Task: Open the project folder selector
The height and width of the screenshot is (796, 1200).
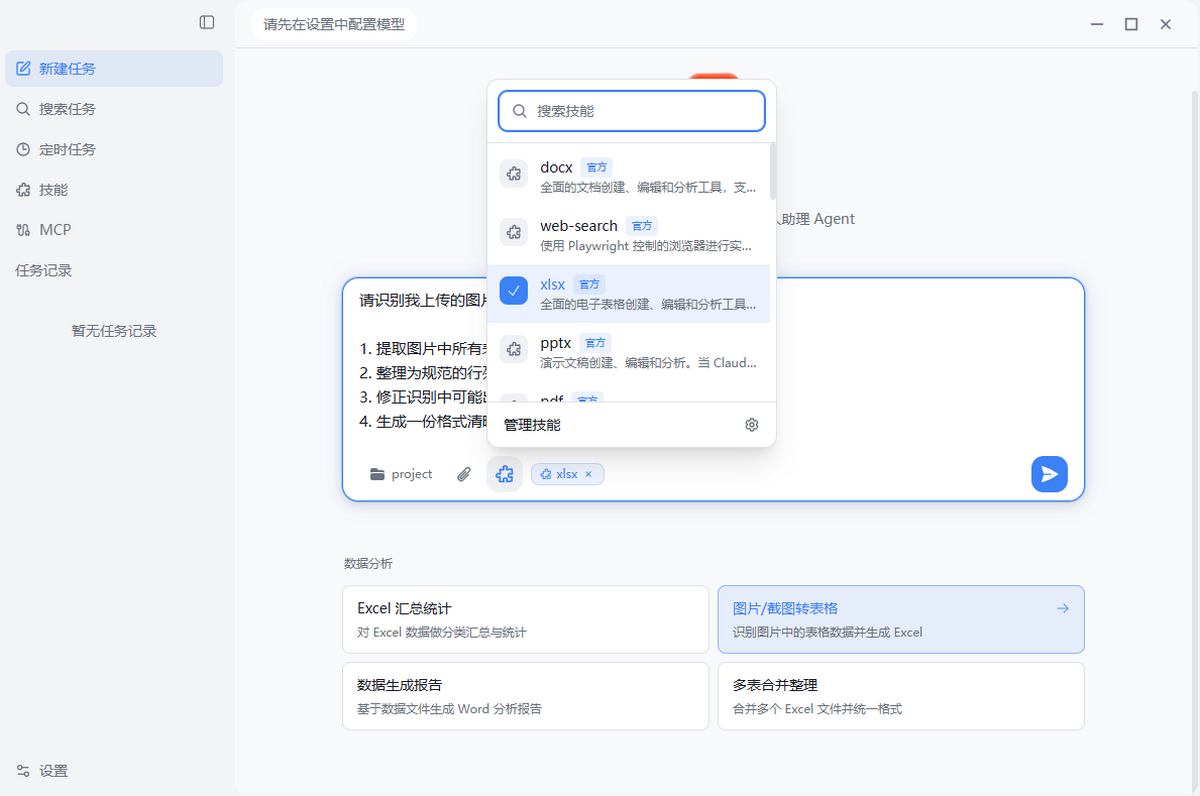Action: [401, 474]
